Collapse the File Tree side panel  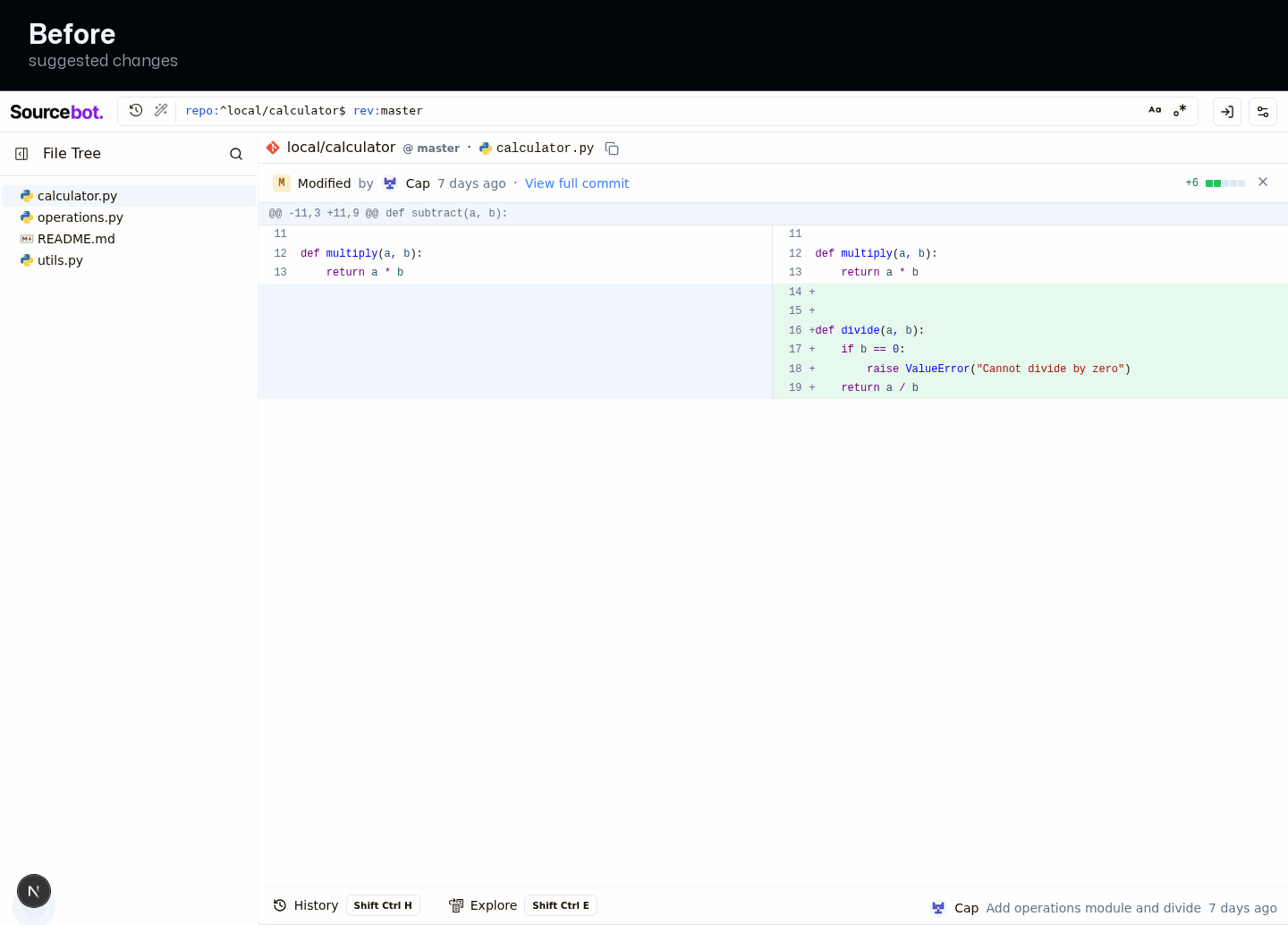pos(21,154)
